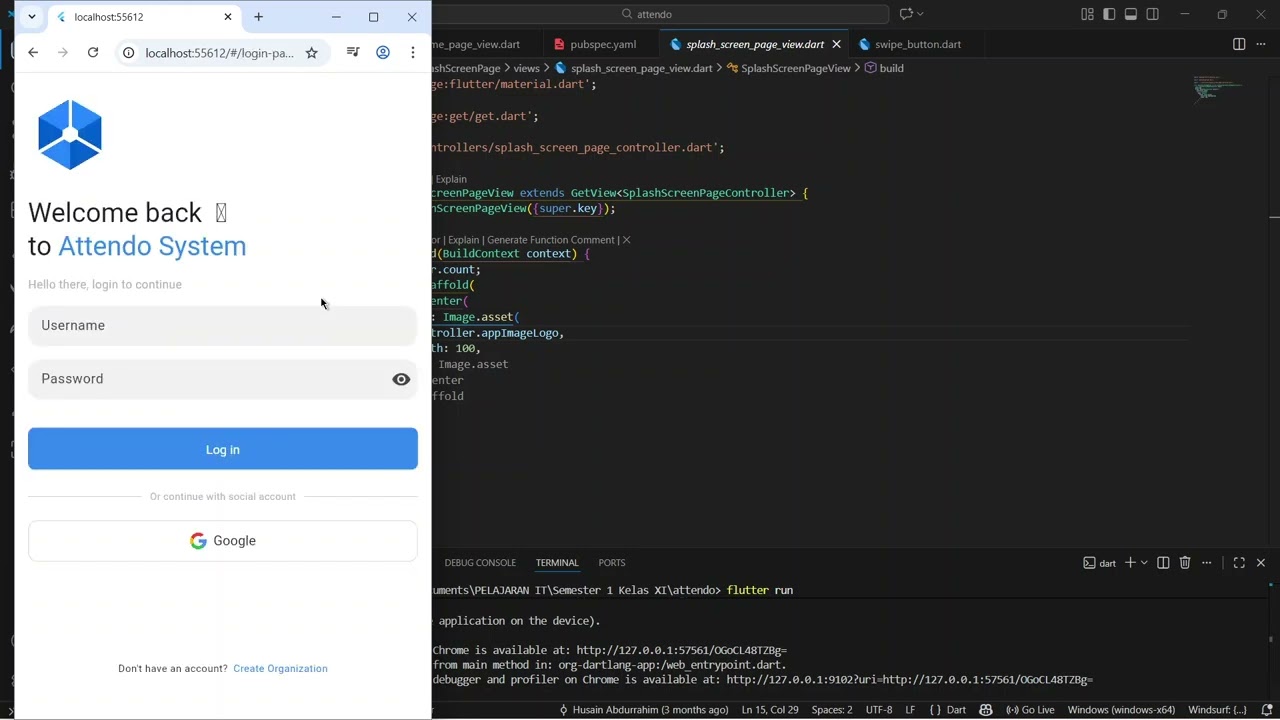Select splash_screen_page_view.dart editor tab
The width and height of the screenshot is (1280, 720).
(x=754, y=45)
